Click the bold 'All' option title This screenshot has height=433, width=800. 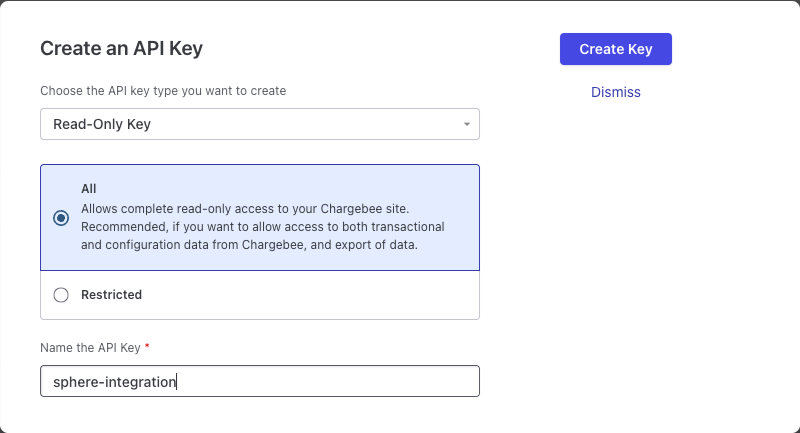(x=88, y=188)
